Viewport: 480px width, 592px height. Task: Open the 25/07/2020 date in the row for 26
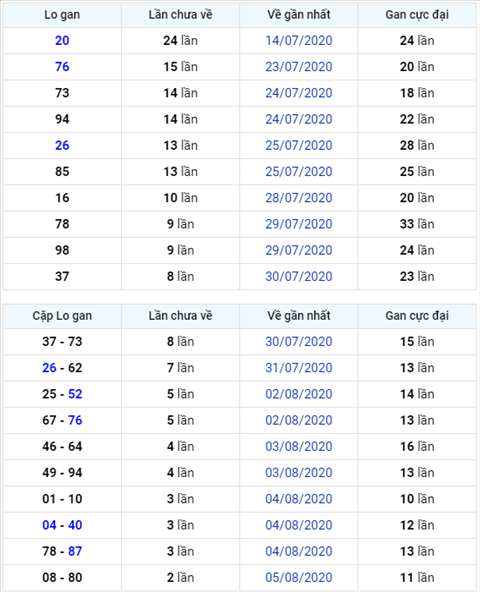point(298,145)
